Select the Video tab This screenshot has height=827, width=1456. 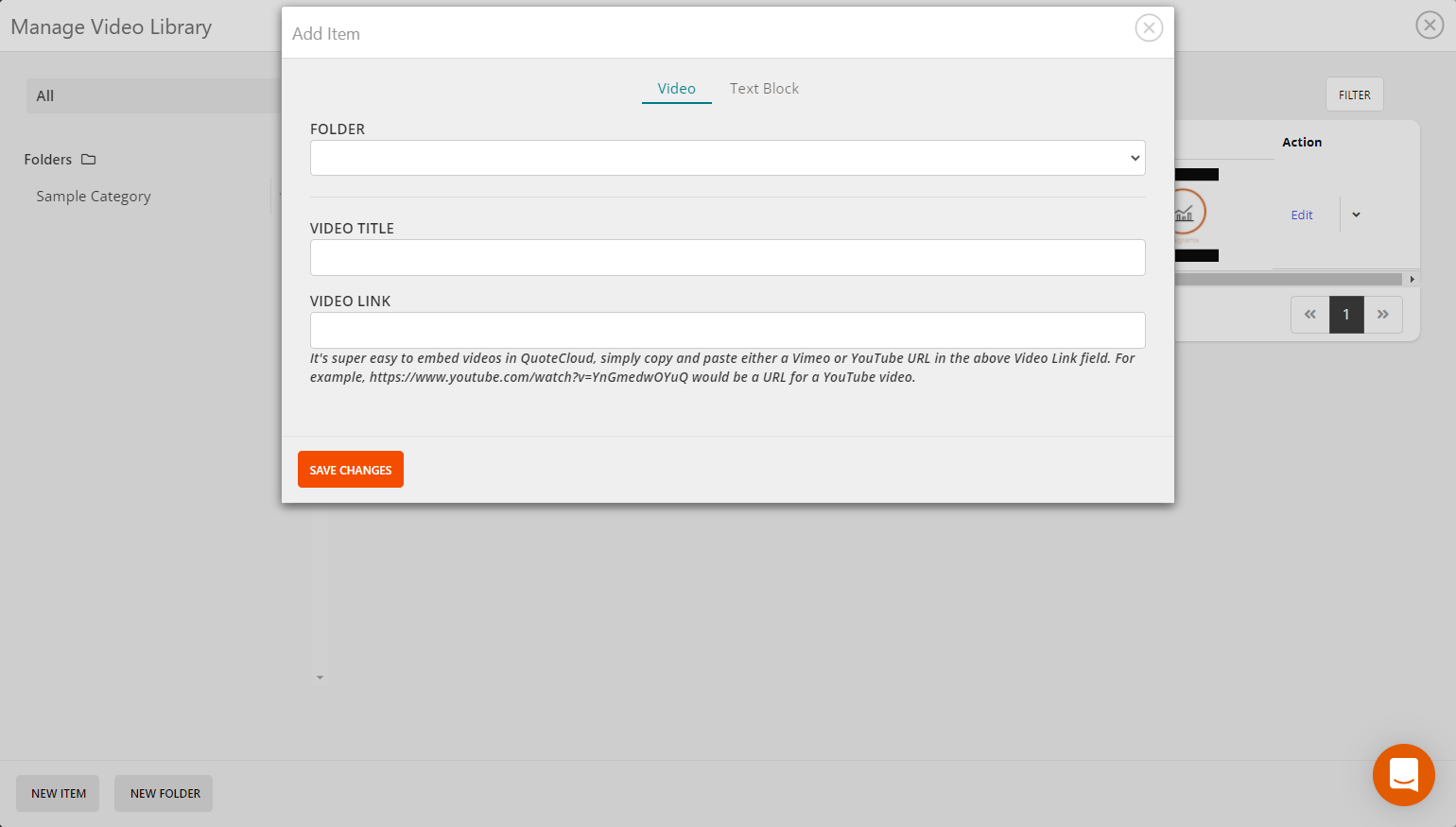[x=676, y=88]
